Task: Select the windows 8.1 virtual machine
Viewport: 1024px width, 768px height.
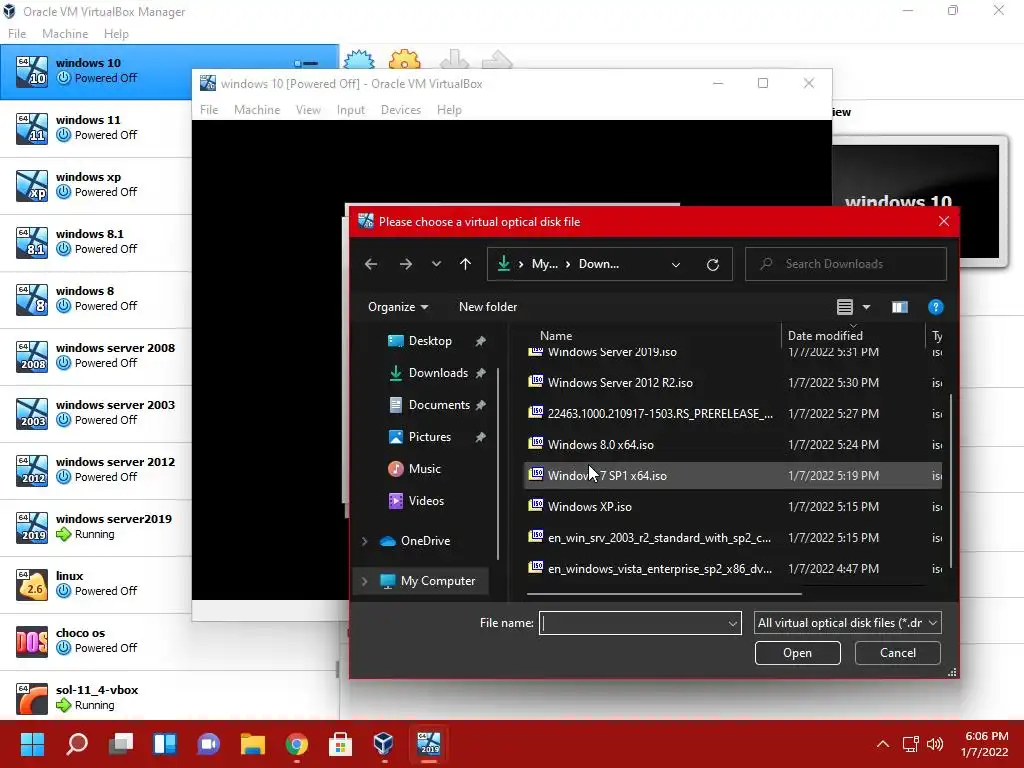Action: [x=96, y=242]
